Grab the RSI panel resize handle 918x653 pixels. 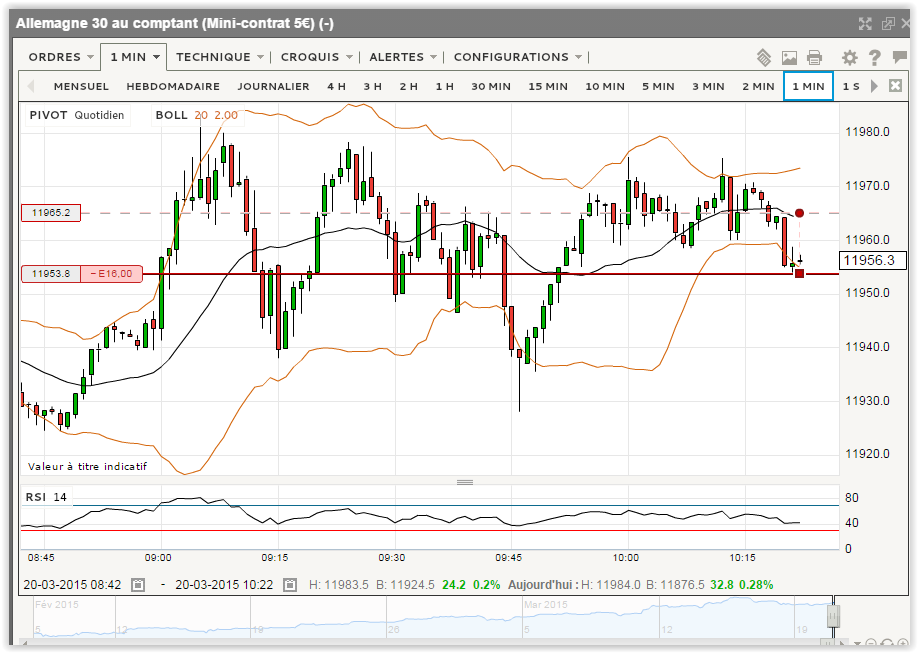pos(465,483)
